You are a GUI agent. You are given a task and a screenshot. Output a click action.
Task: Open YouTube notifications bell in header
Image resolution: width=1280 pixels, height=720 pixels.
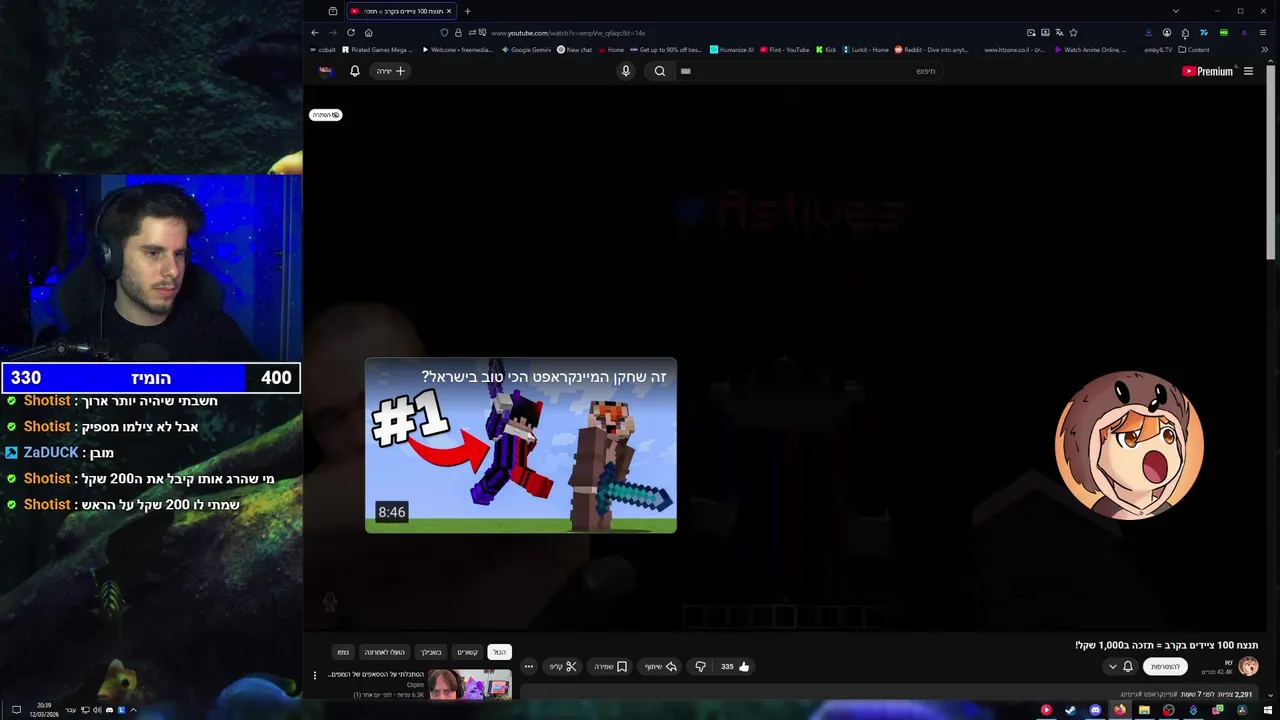[x=354, y=71]
